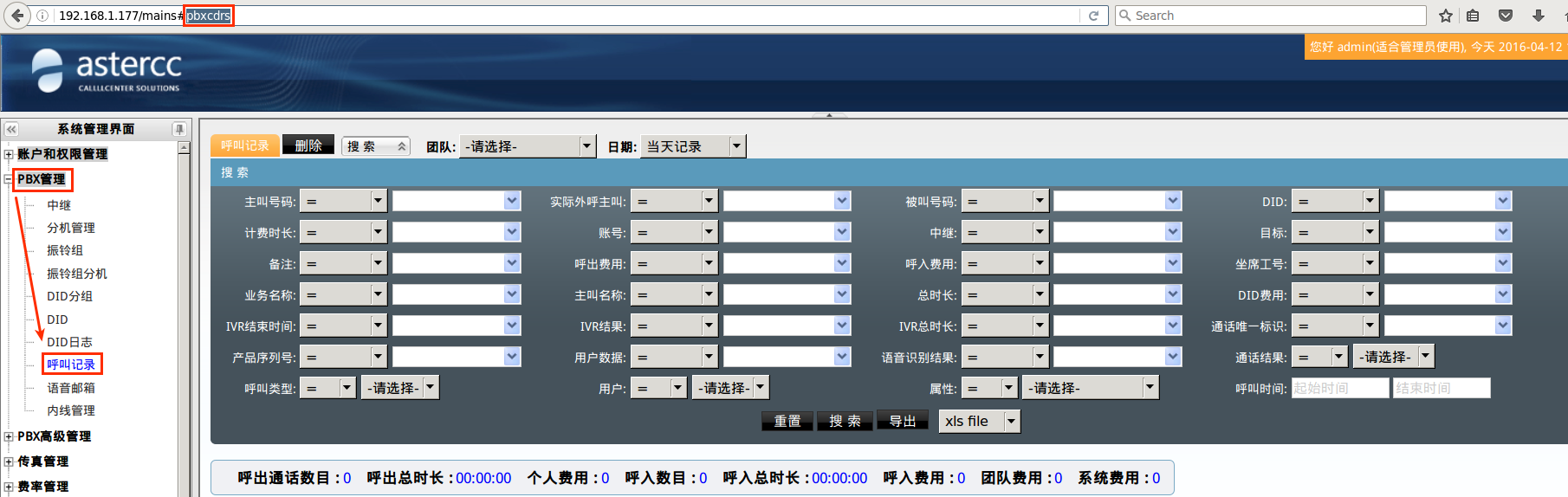1568x497 pixels.
Task: Reload the page with the refresh icon
Action: coord(1093,16)
